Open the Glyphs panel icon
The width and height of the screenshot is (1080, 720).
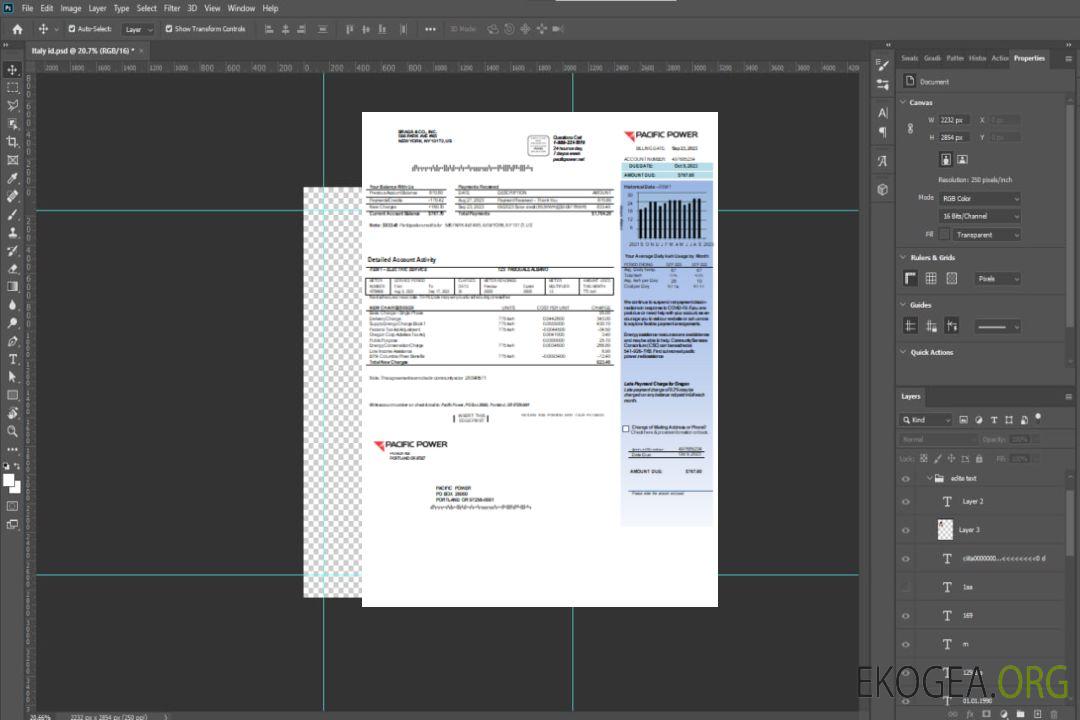pos(883,160)
